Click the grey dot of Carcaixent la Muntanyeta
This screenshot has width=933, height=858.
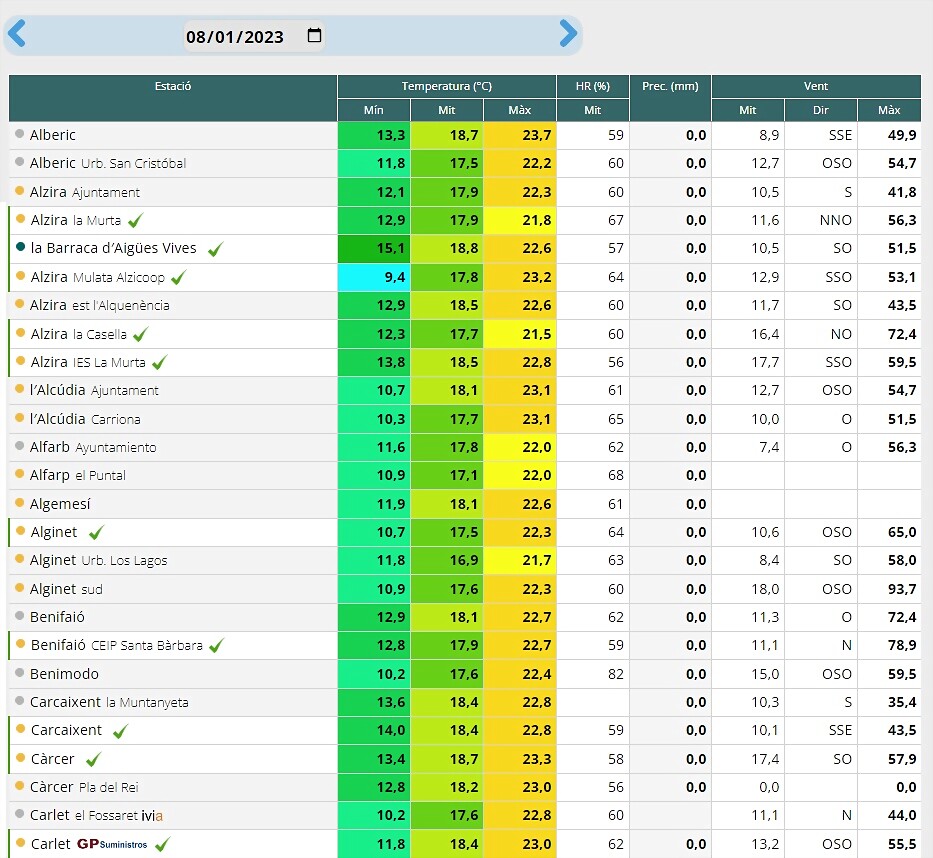point(20,701)
